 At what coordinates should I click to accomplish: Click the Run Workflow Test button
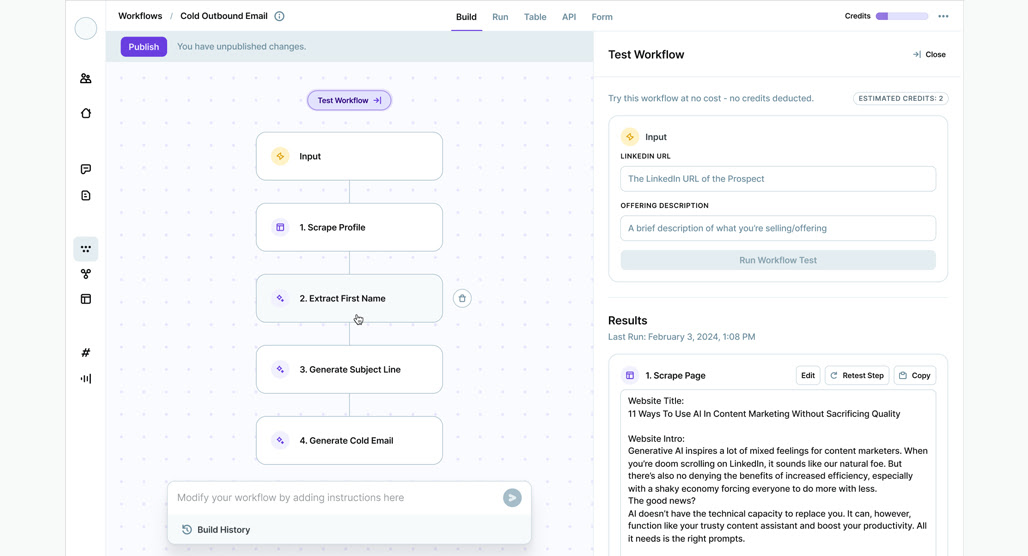[x=778, y=260]
